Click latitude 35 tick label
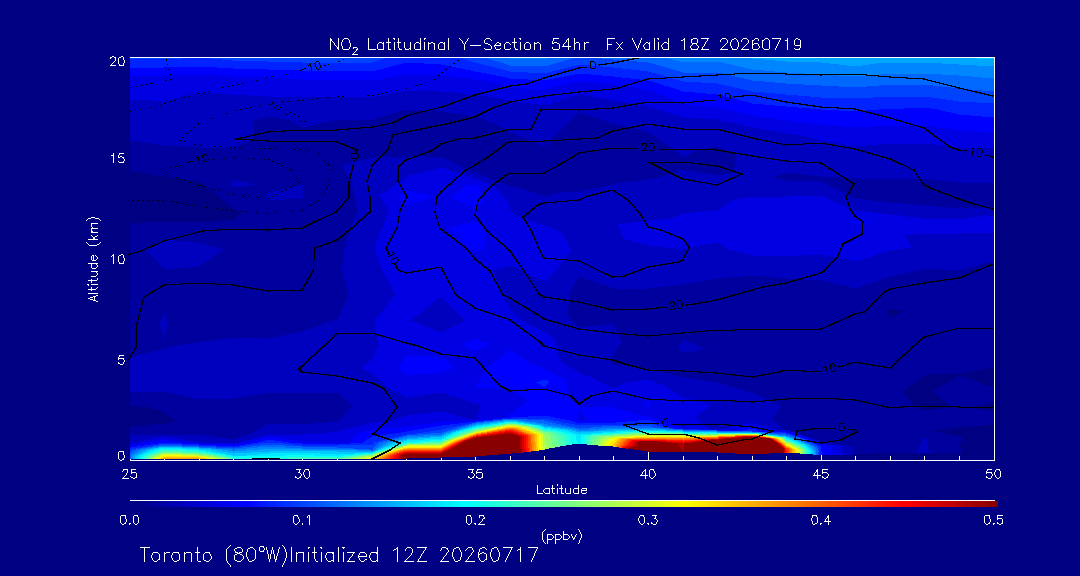 [475, 474]
